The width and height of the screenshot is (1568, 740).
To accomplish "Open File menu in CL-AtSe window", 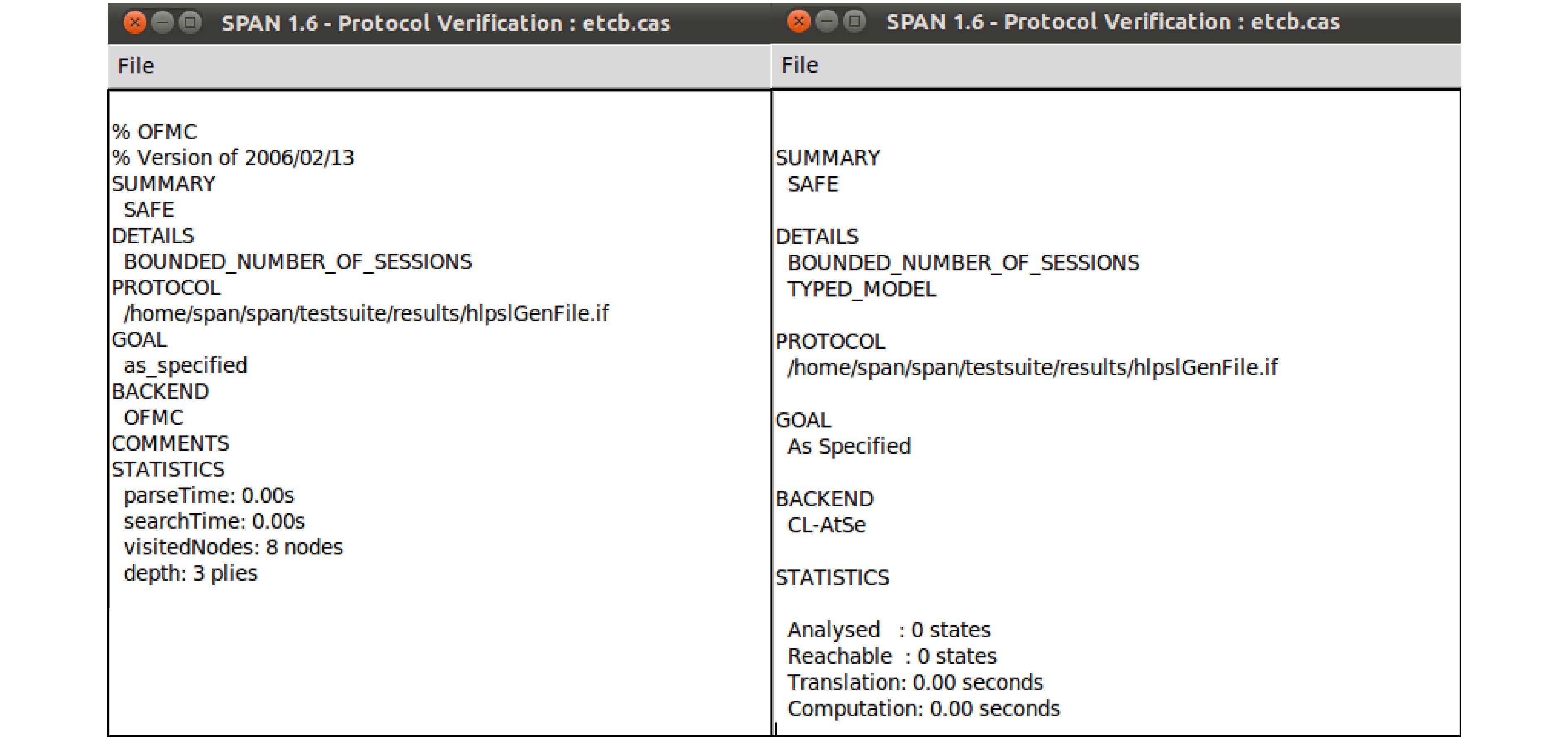I will (800, 65).
